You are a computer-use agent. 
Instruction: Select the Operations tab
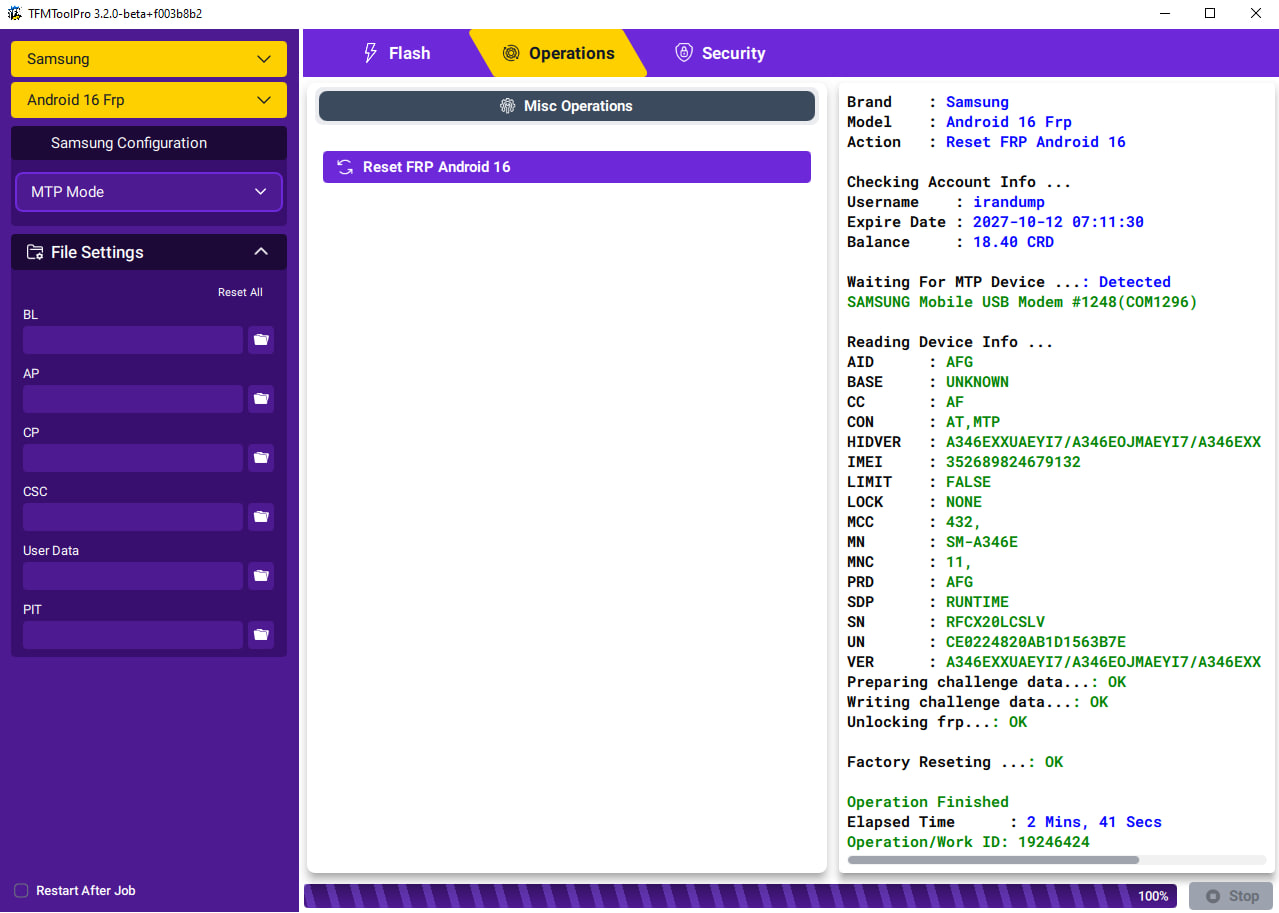558,54
